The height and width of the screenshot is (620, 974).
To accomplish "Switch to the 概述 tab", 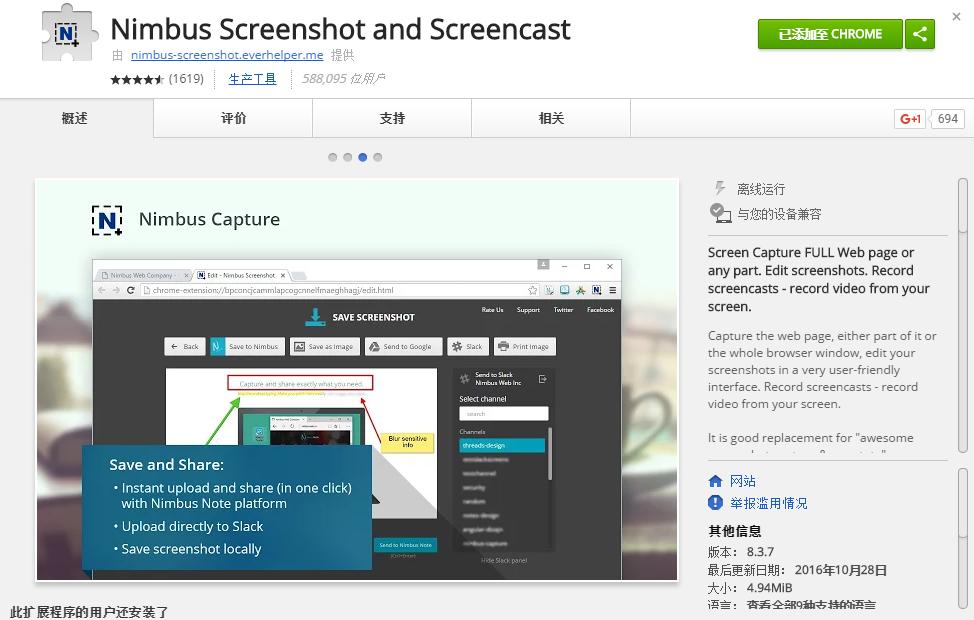I will 75,118.
